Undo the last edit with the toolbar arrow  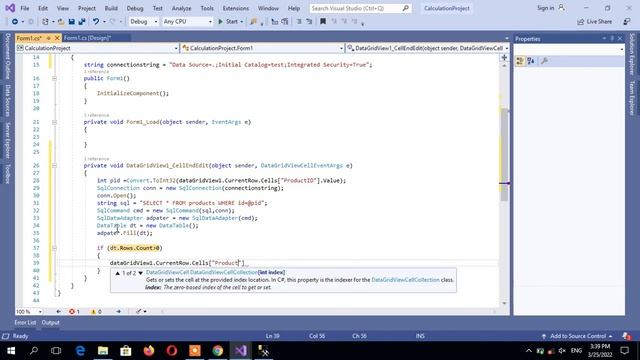tap(96, 22)
